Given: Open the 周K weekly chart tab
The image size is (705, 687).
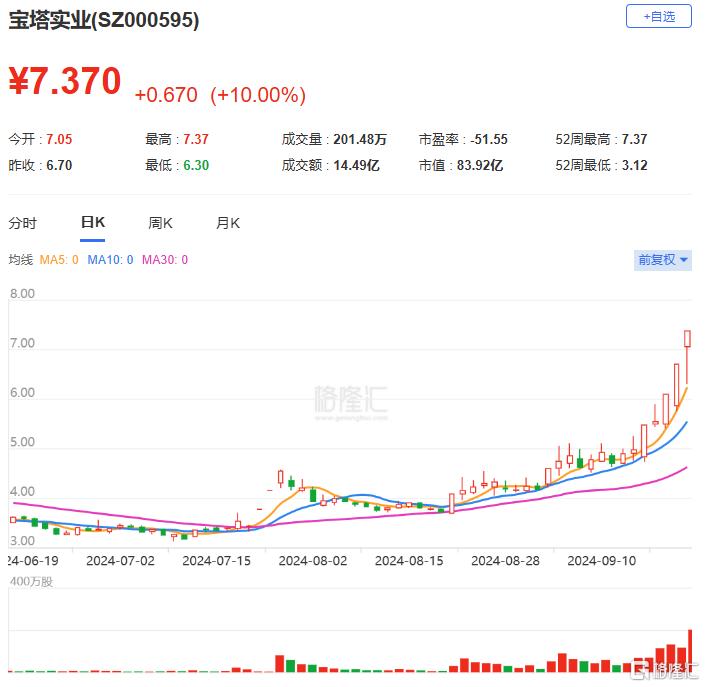Looking at the screenshot, I should click(160, 223).
